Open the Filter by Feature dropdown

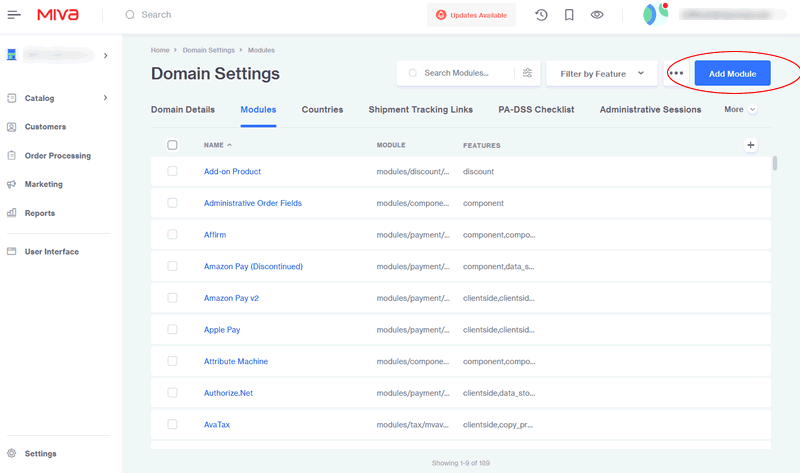[x=601, y=73]
